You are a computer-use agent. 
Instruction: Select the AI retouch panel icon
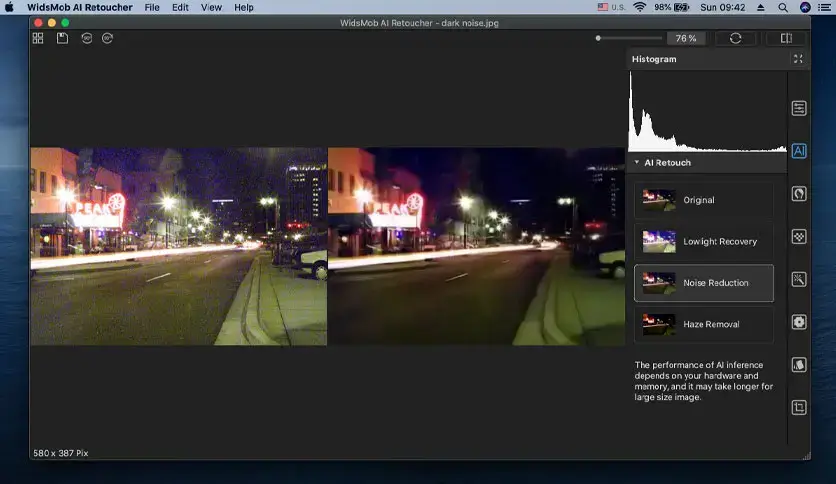799,151
